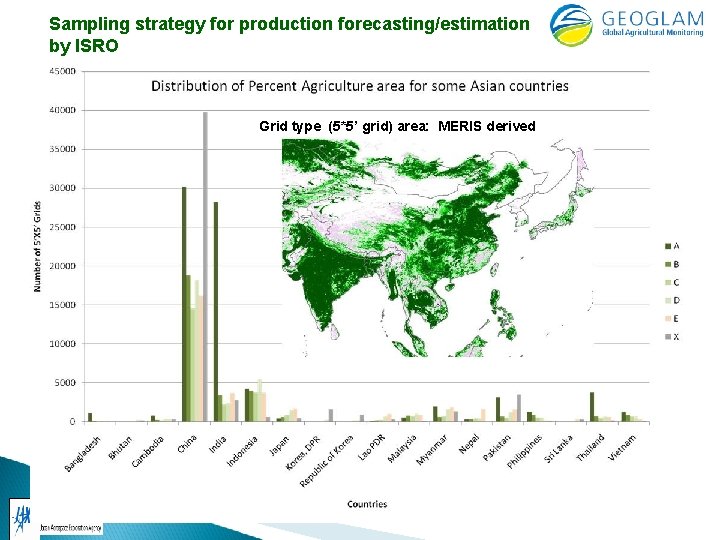Click the 40000 y-axis tick value

pos(63,111)
